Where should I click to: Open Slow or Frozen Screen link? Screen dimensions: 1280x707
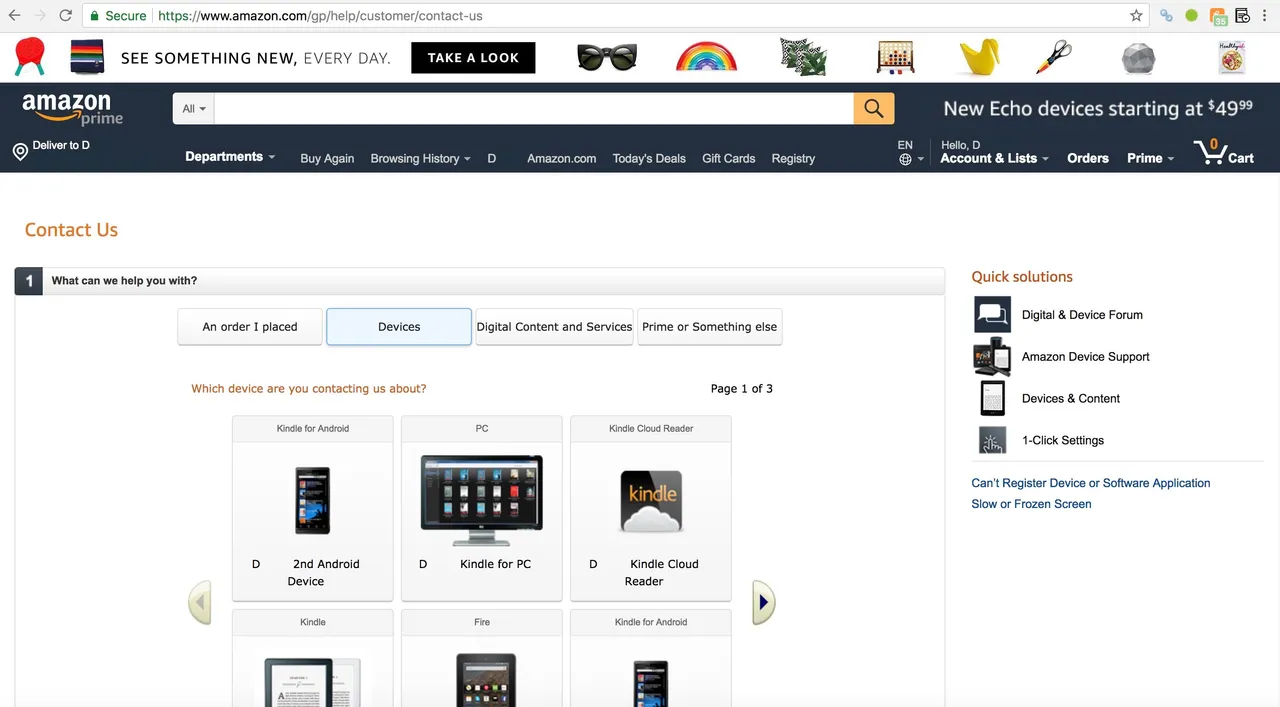point(1031,504)
